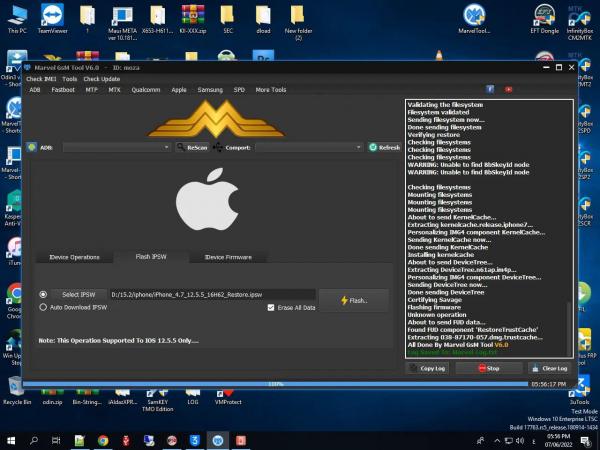Click the IPSW file path field
Screen dimensions: 600x450
(213, 294)
